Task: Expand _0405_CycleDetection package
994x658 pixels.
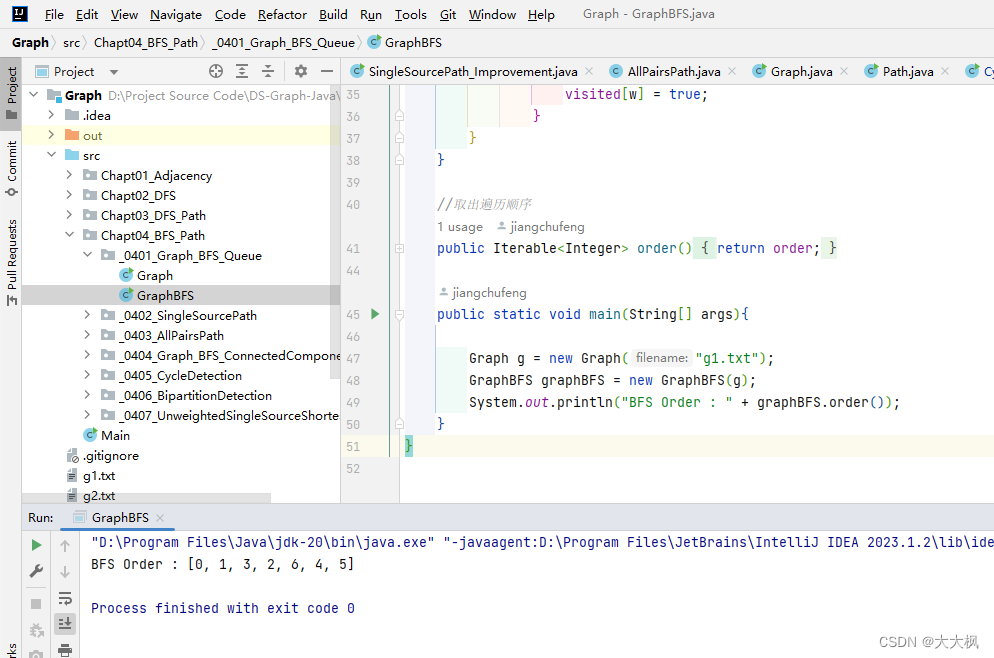Action: 87,375
